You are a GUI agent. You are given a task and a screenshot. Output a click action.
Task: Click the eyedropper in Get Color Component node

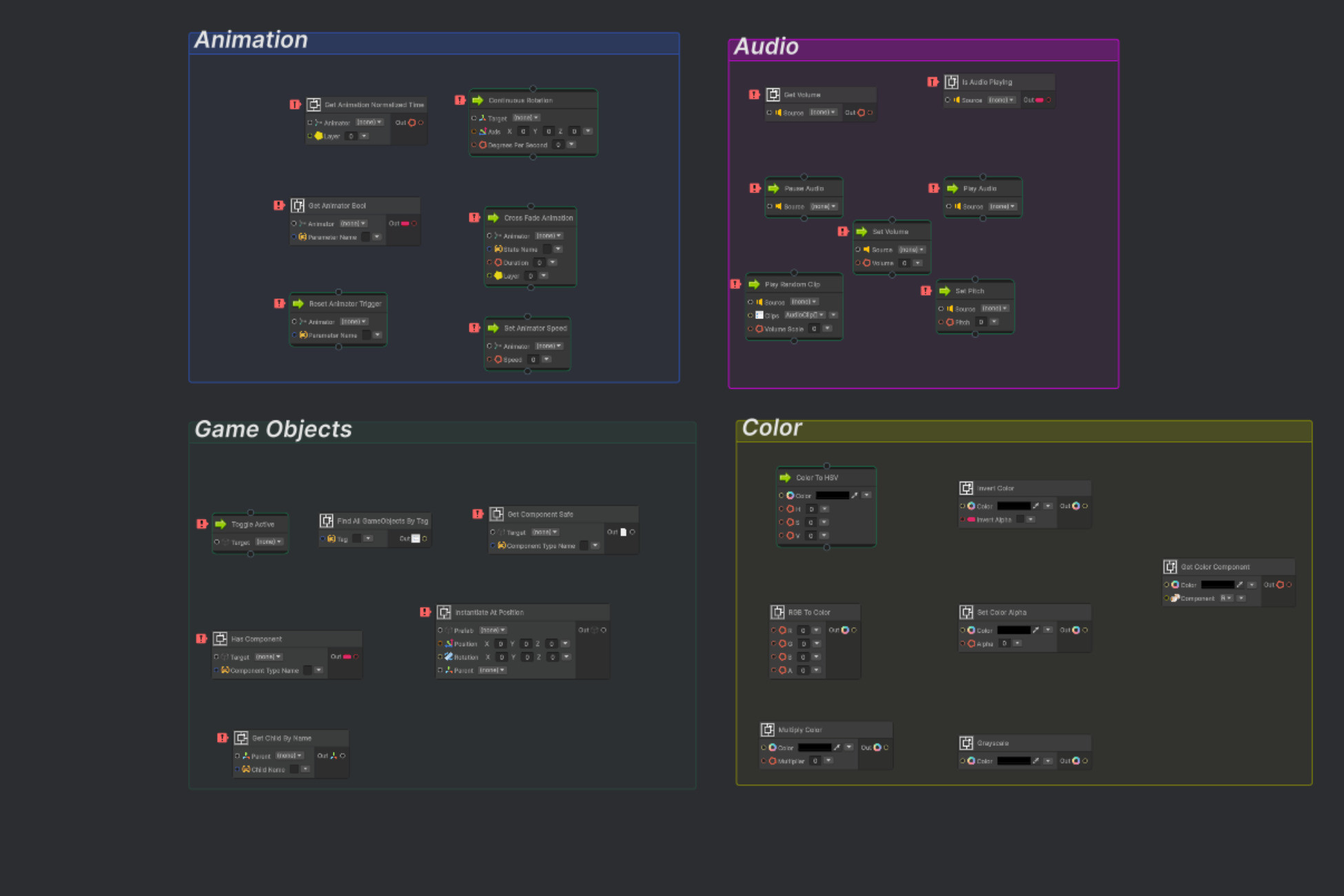click(1239, 584)
